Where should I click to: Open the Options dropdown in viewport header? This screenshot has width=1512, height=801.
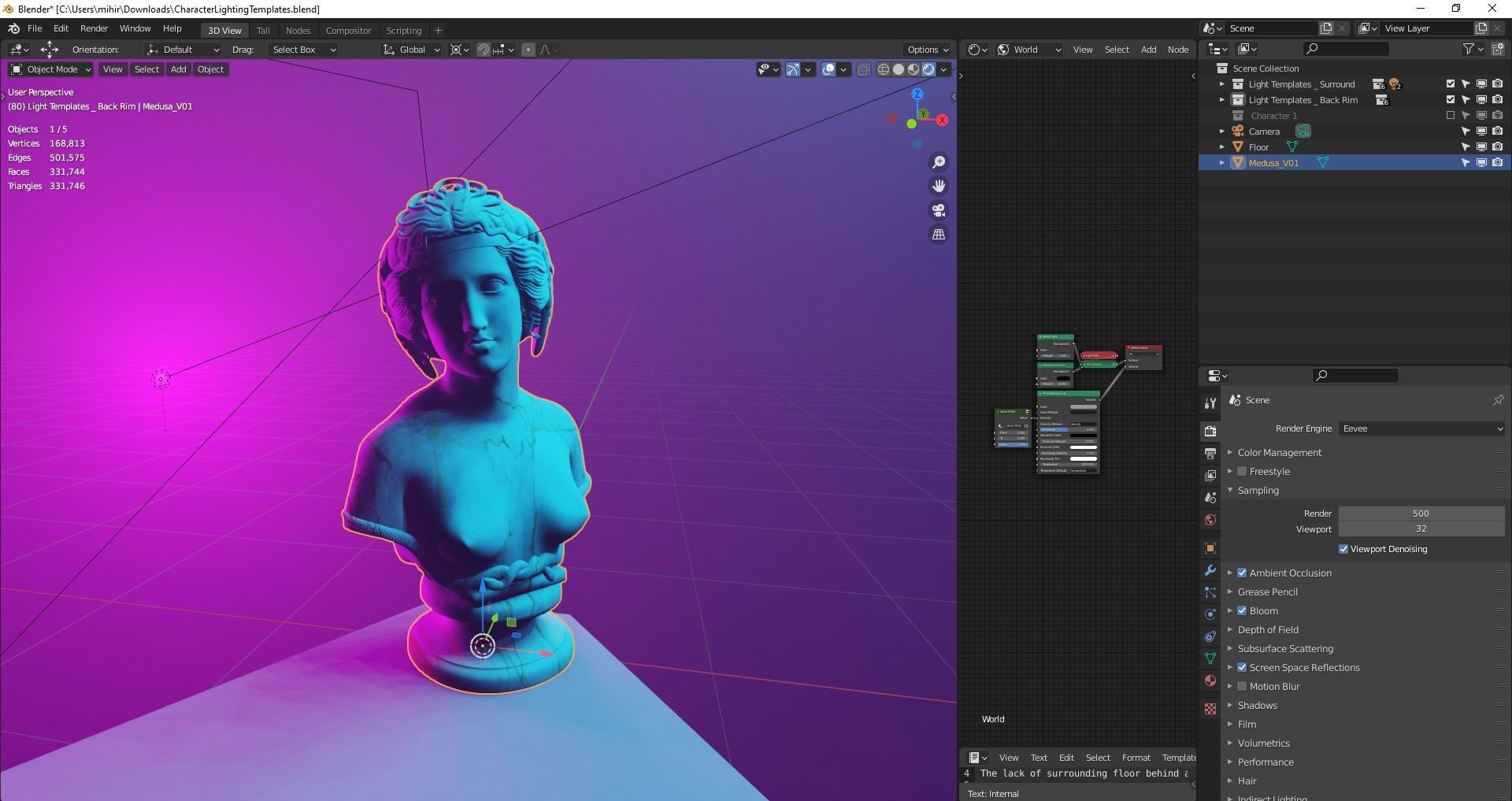pos(928,50)
